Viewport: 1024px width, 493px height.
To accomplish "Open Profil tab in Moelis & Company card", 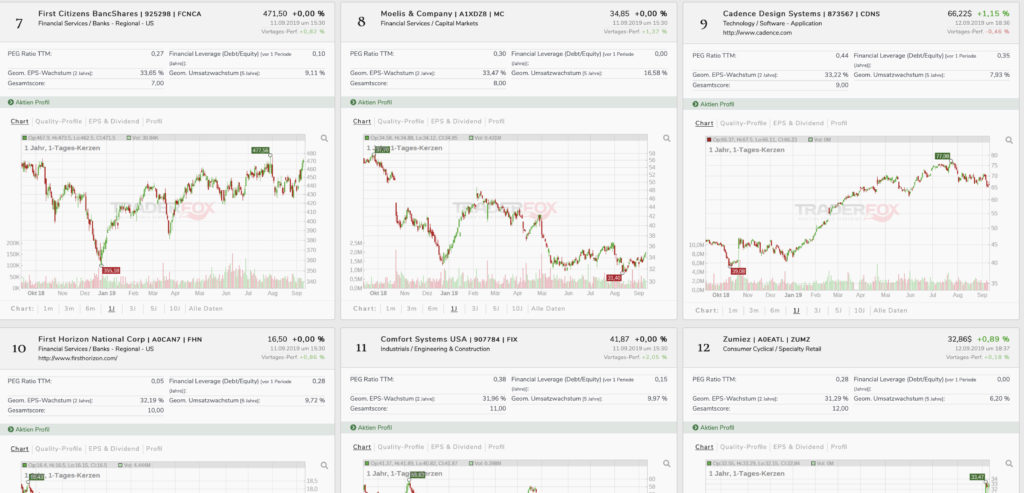I will (x=496, y=121).
